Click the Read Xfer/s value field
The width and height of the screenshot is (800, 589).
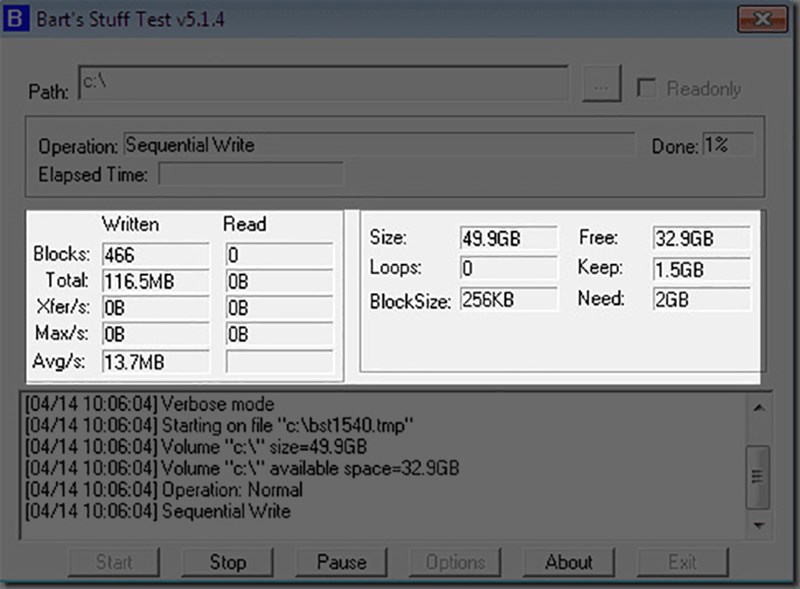pyautogui.click(x=280, y=308)
